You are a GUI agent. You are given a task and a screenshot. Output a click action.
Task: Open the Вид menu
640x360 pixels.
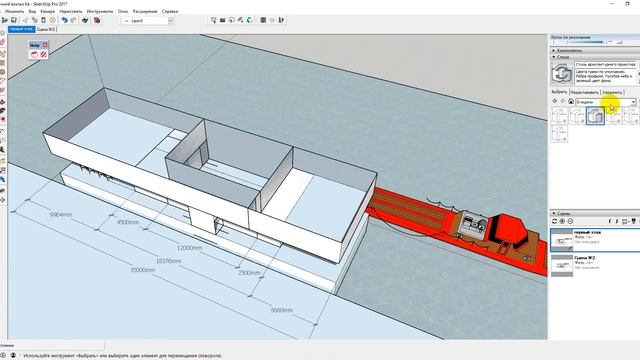point(32,11)
